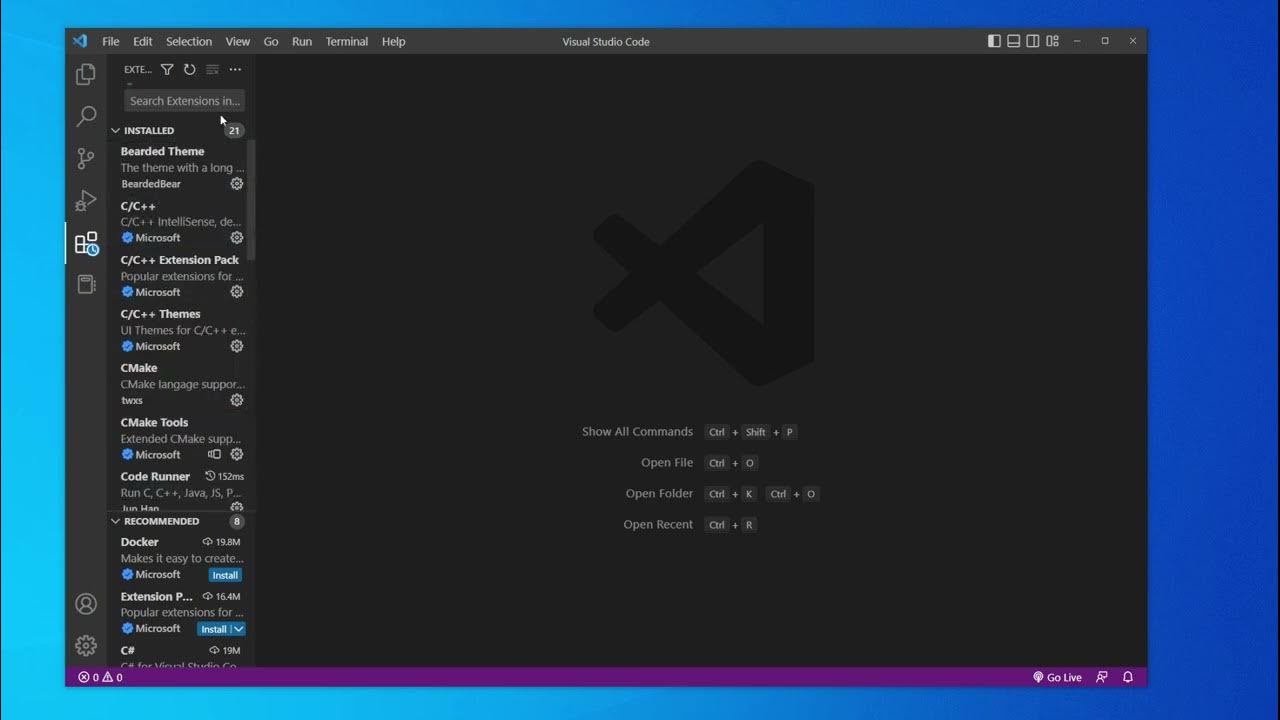Screen dimensions: 1280x720
Task: Open gear menu for CMake Tools
Action: tap(237, 454)
